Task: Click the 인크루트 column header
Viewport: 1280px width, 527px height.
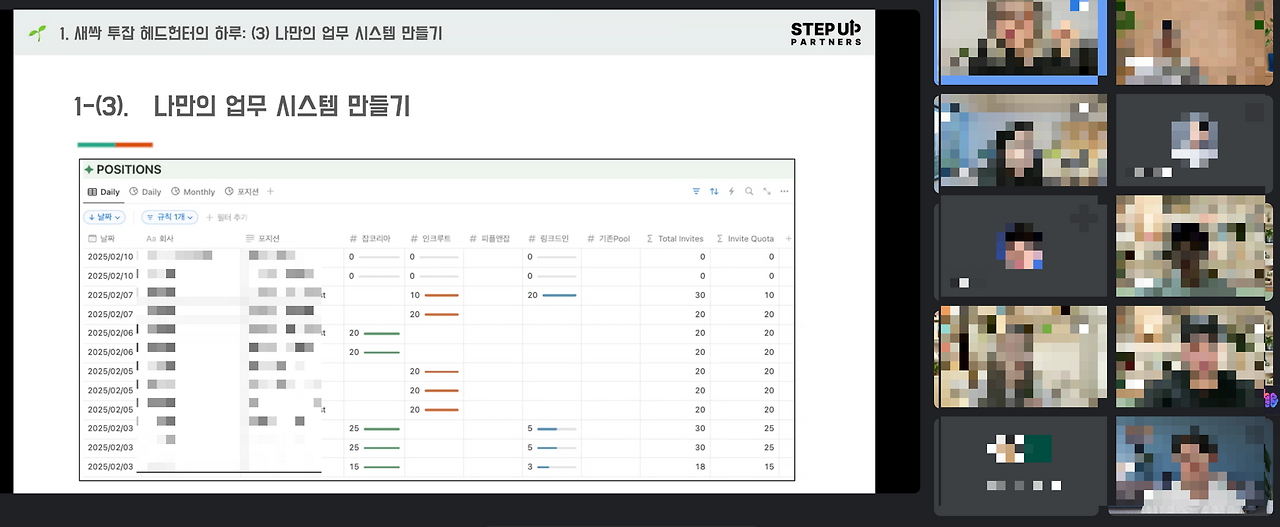Action: pos(430,239)
